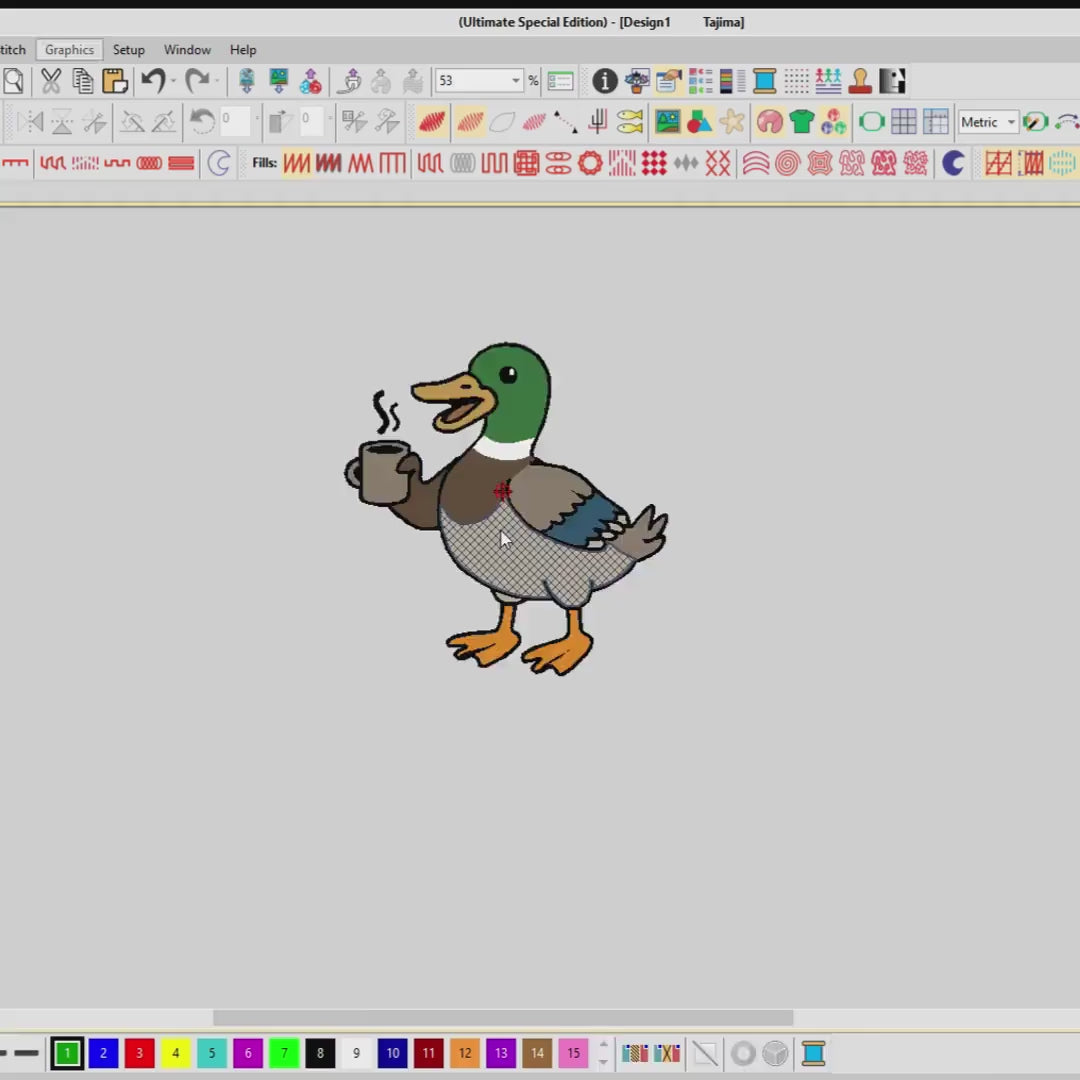This screenshot has height=1080, width=1080.
Task: Open the Setup menu
Action: point(128,50)
